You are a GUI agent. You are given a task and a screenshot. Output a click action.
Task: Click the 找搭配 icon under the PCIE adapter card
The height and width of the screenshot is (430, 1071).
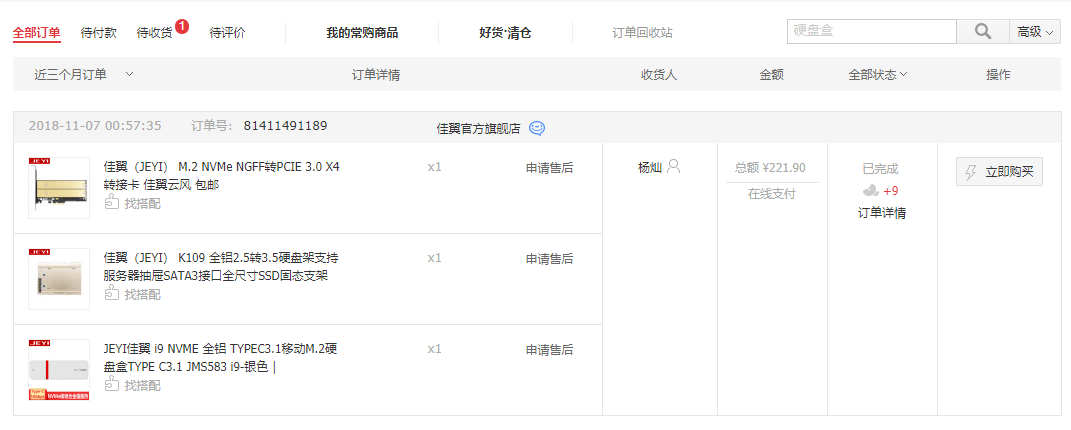[111, 203]
